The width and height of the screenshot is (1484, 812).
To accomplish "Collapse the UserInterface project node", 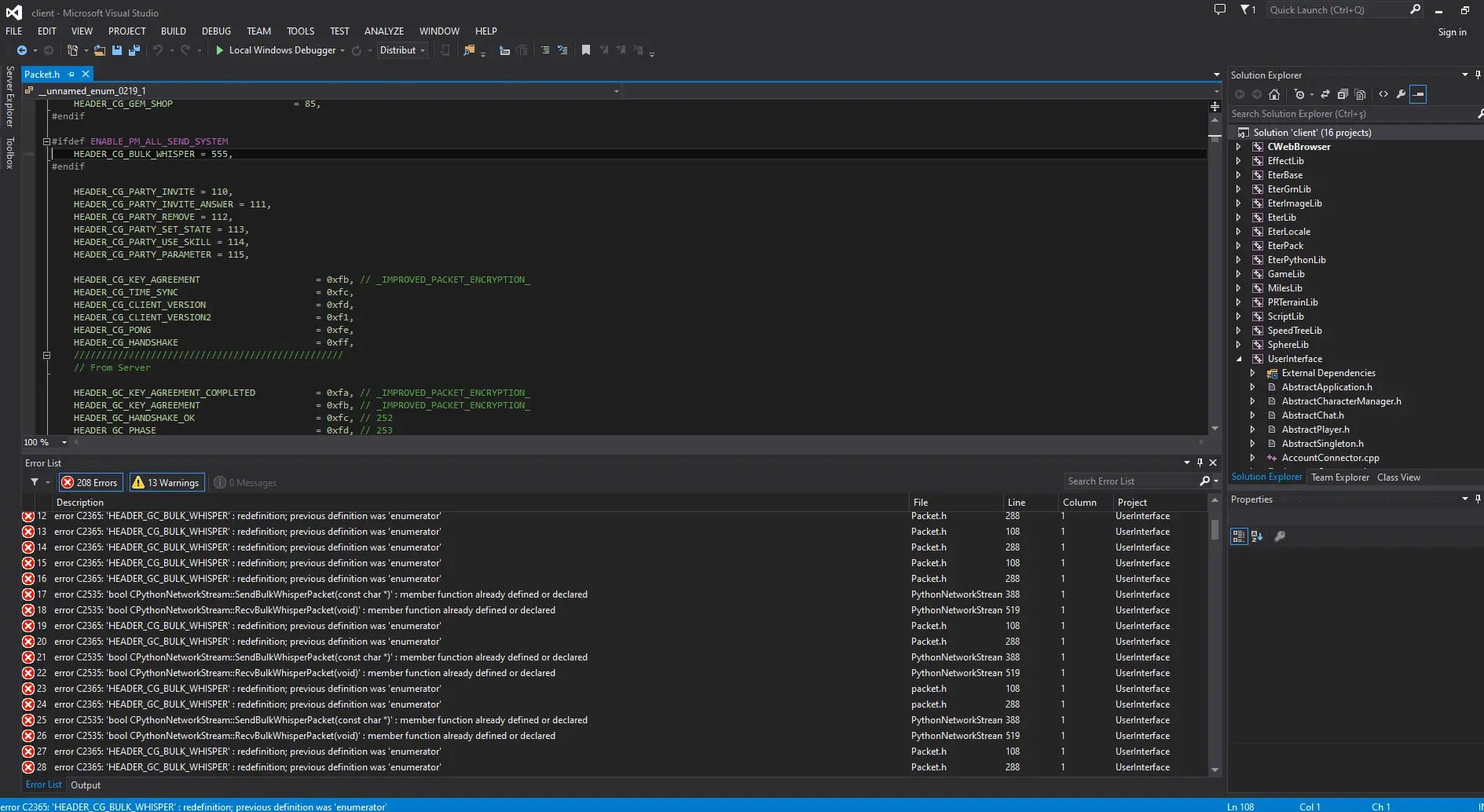I will (1239, 359).
